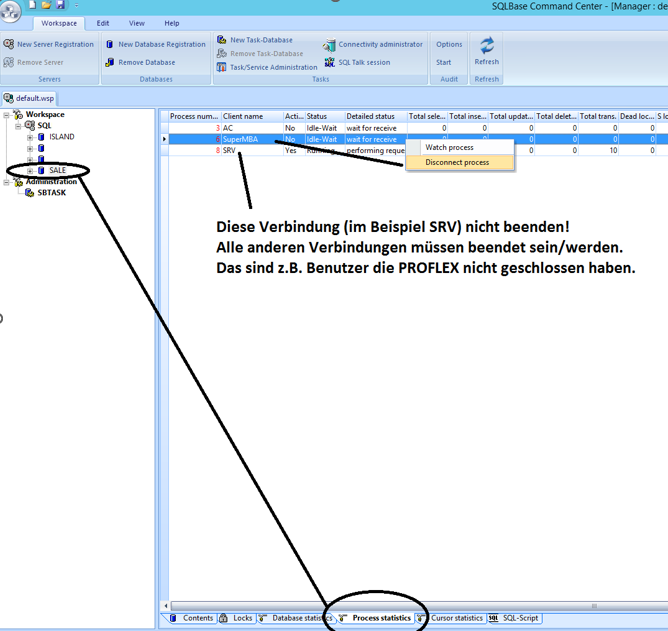Screen dimensions: 668x631
Task: Choose Disconnect process from context menu
Action: click(x=457, y=162)
